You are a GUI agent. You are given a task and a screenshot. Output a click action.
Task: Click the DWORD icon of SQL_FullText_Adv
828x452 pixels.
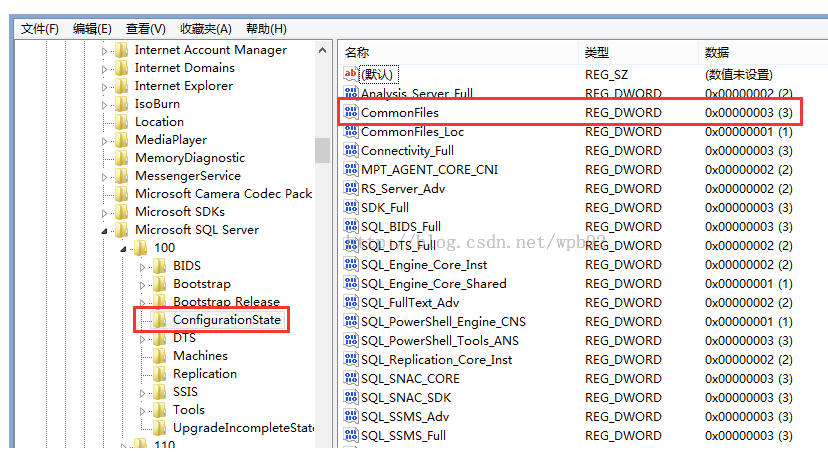pyautogui.click(x=351, y=302)
